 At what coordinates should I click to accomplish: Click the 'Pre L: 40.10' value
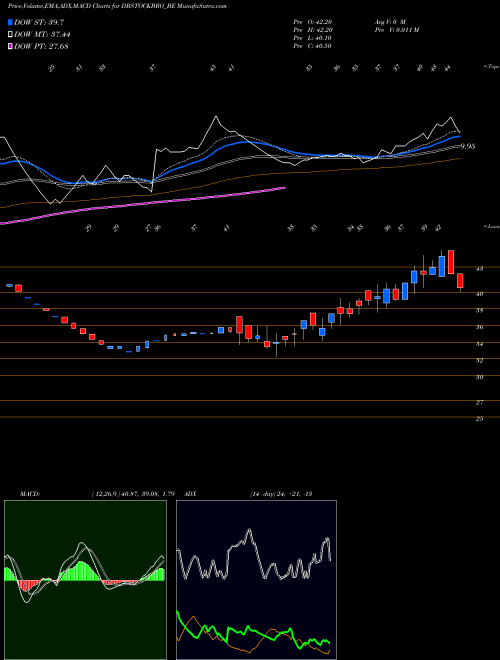[x=312, y=38]
